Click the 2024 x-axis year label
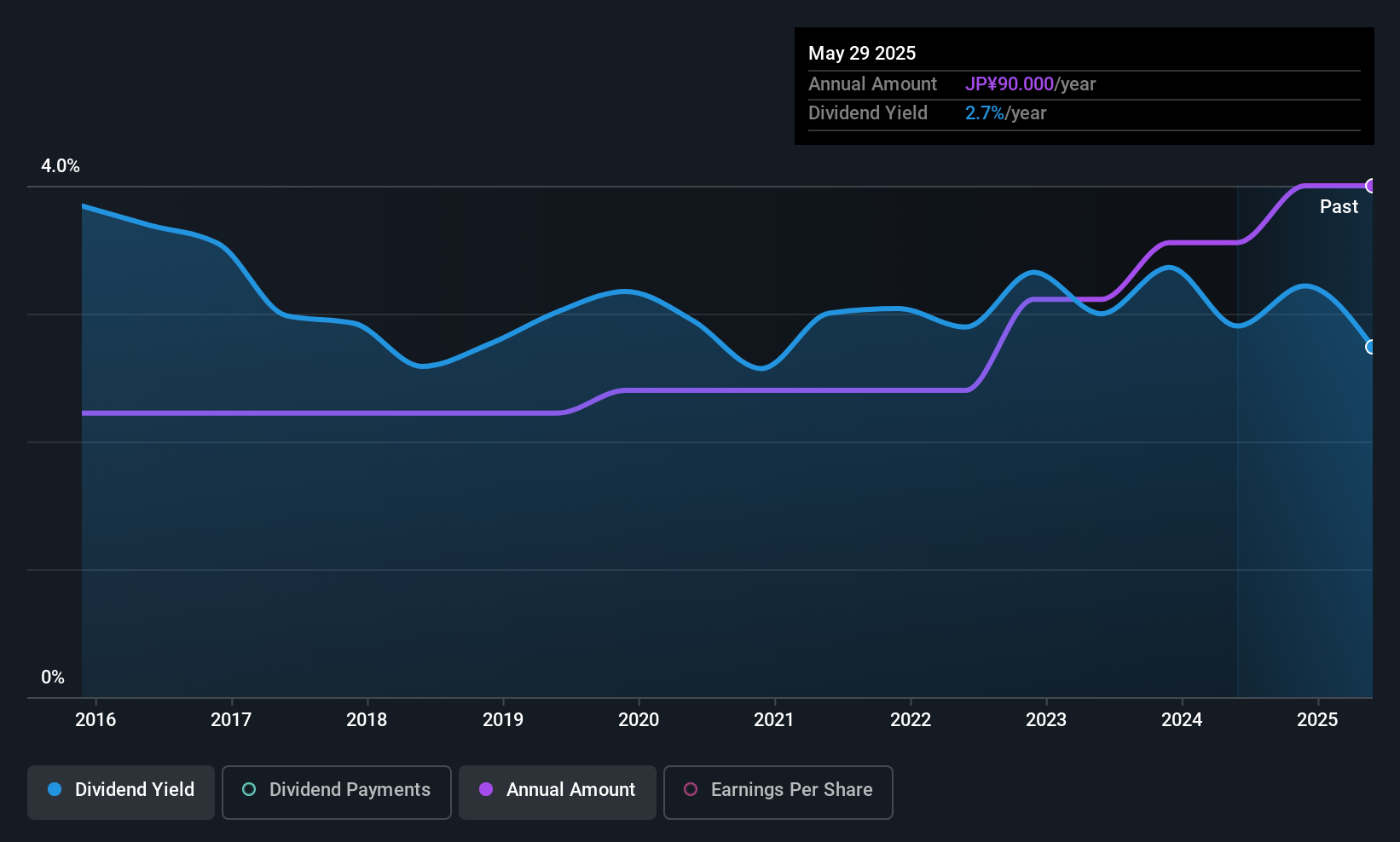Viewport: 1400px width, 842px height. pos(1182,719)
